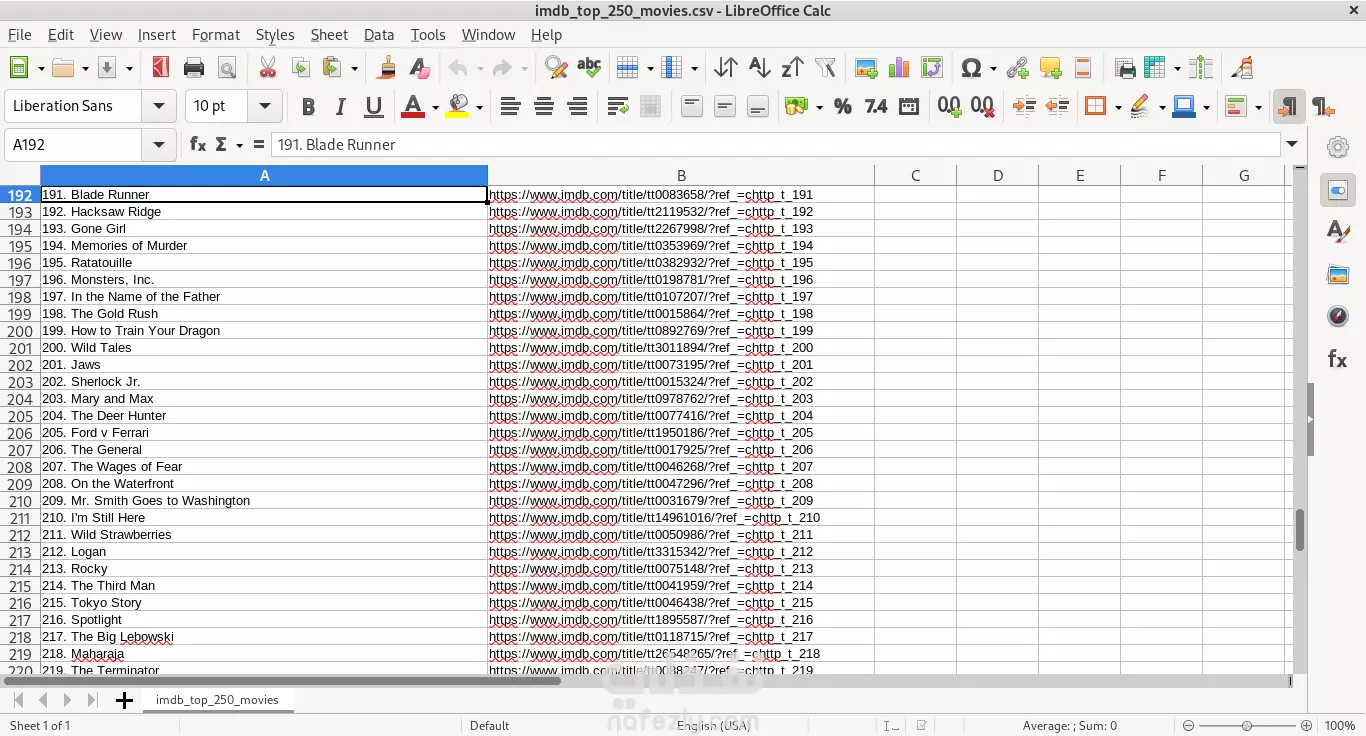The width and height of the screenshot is (1366, 736).
Task: Click Insert Hyperlink icon
Action: (1017, 68)
